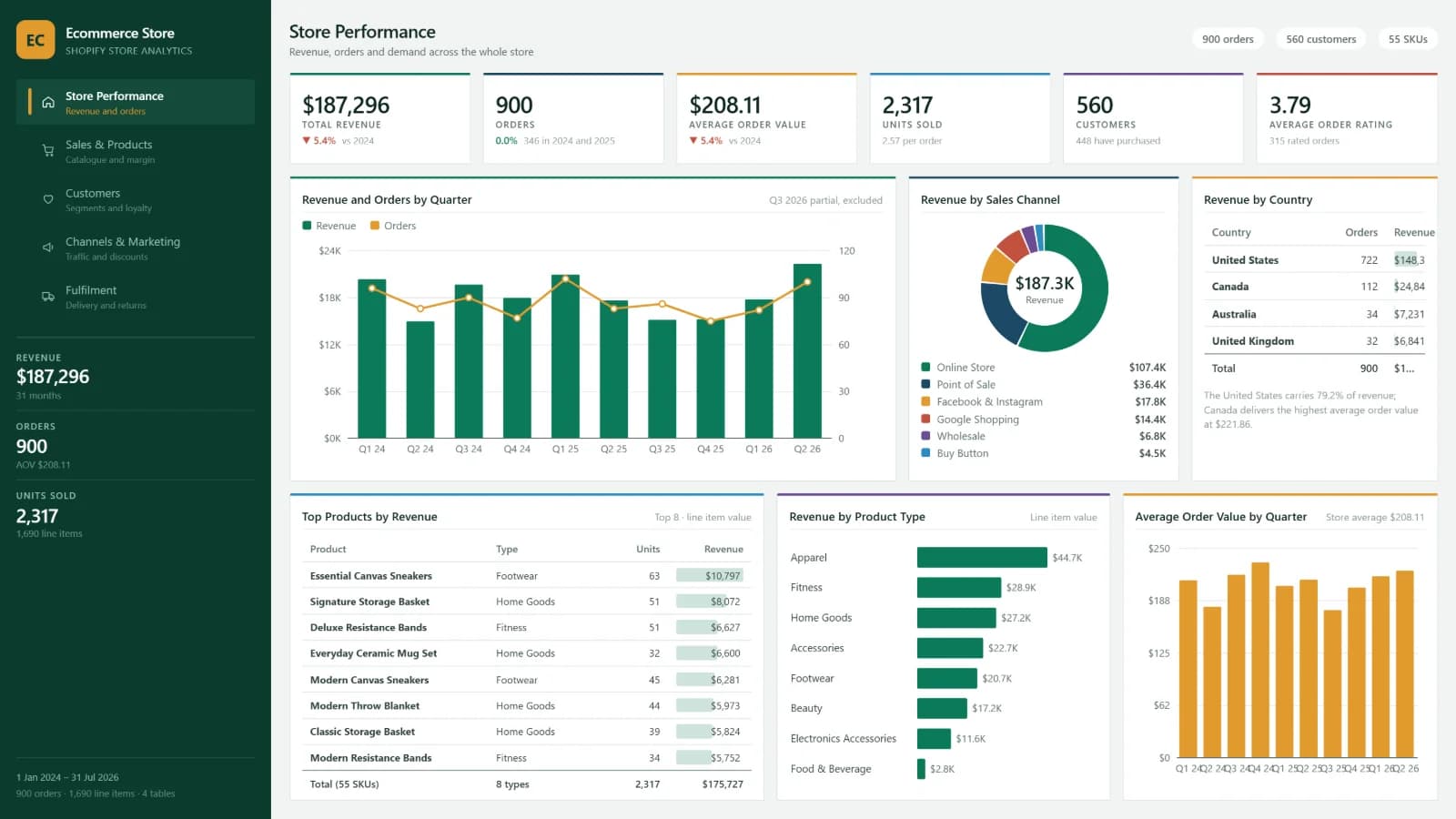Screen dimensions: 1456x819
Task: Click the Fitness product type label
Action: 806,588
